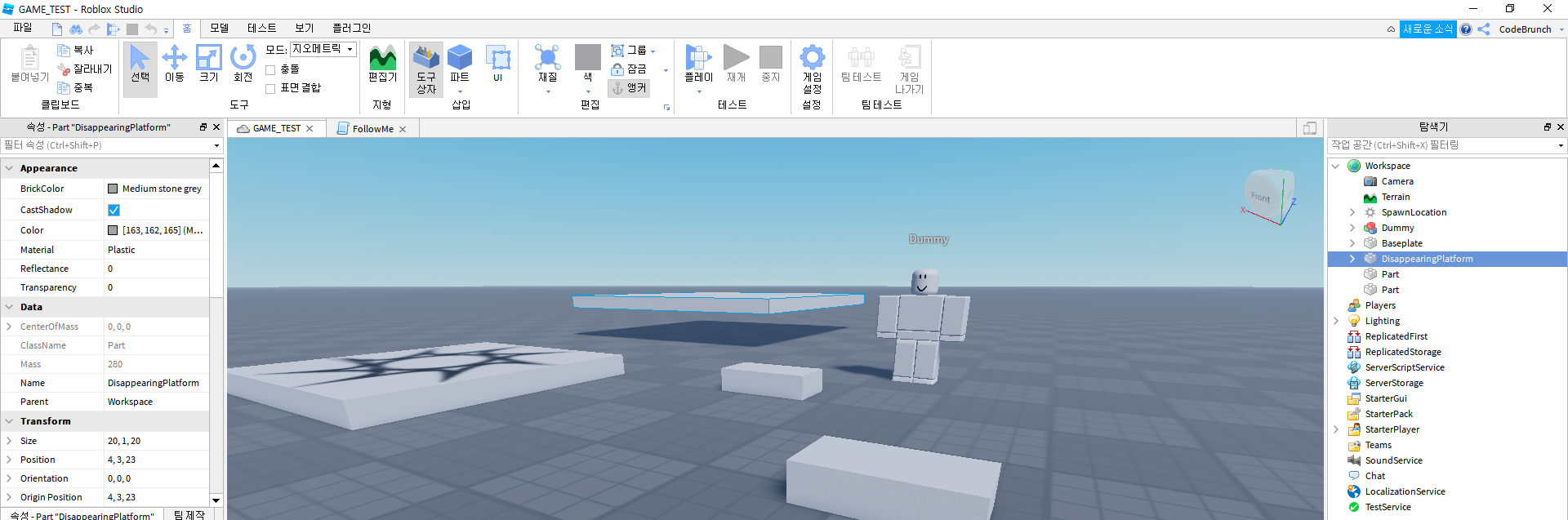Viewport: 1568px width, 520px height.
Task: Close the GAME_TEST tab
Action: click(x=310, y=129)
